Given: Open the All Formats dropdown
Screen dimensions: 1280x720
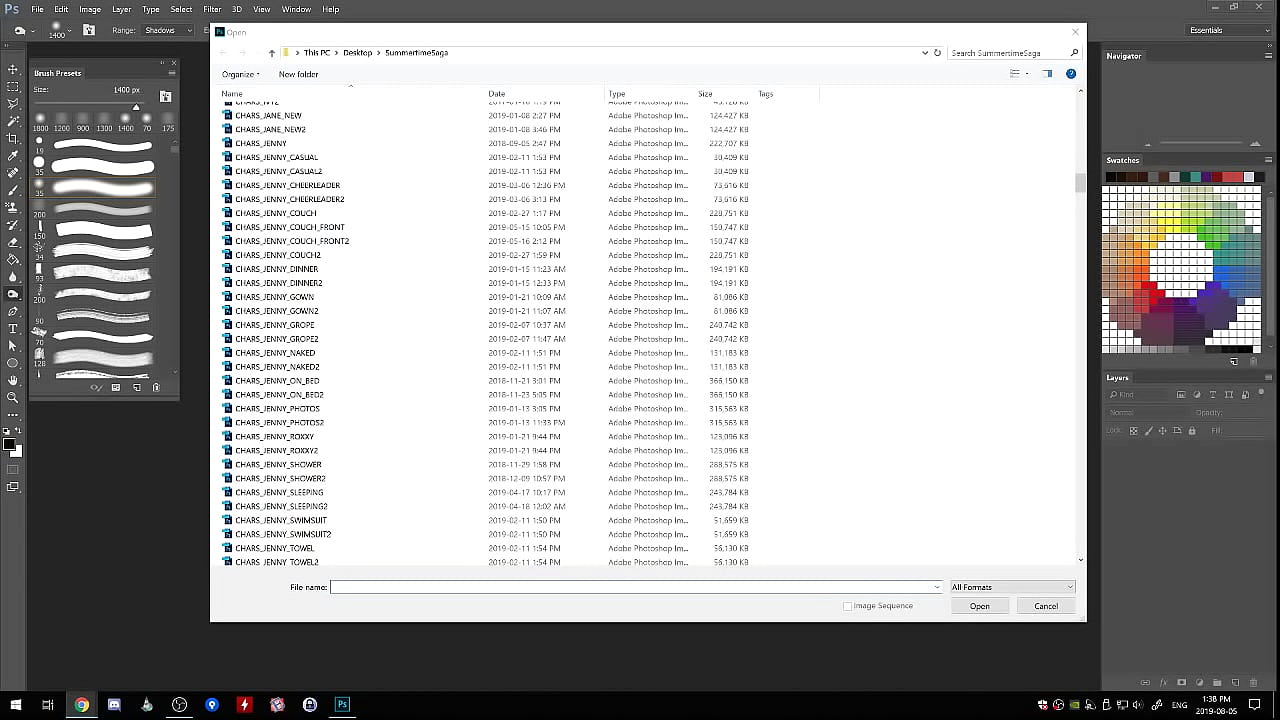Looking at the screenshot, I should click(1012, 587).
